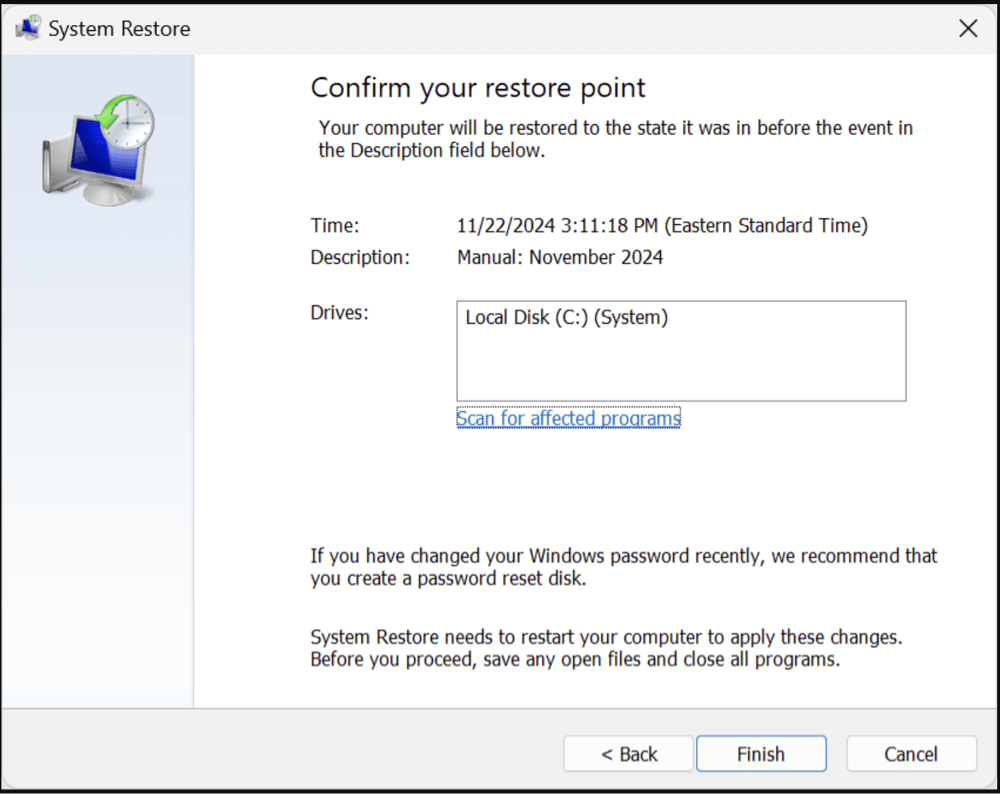This screenshot has width=1000, height=794.
Task: Click the Confirm your restore point heading
Action: click(x=478, y=88)
